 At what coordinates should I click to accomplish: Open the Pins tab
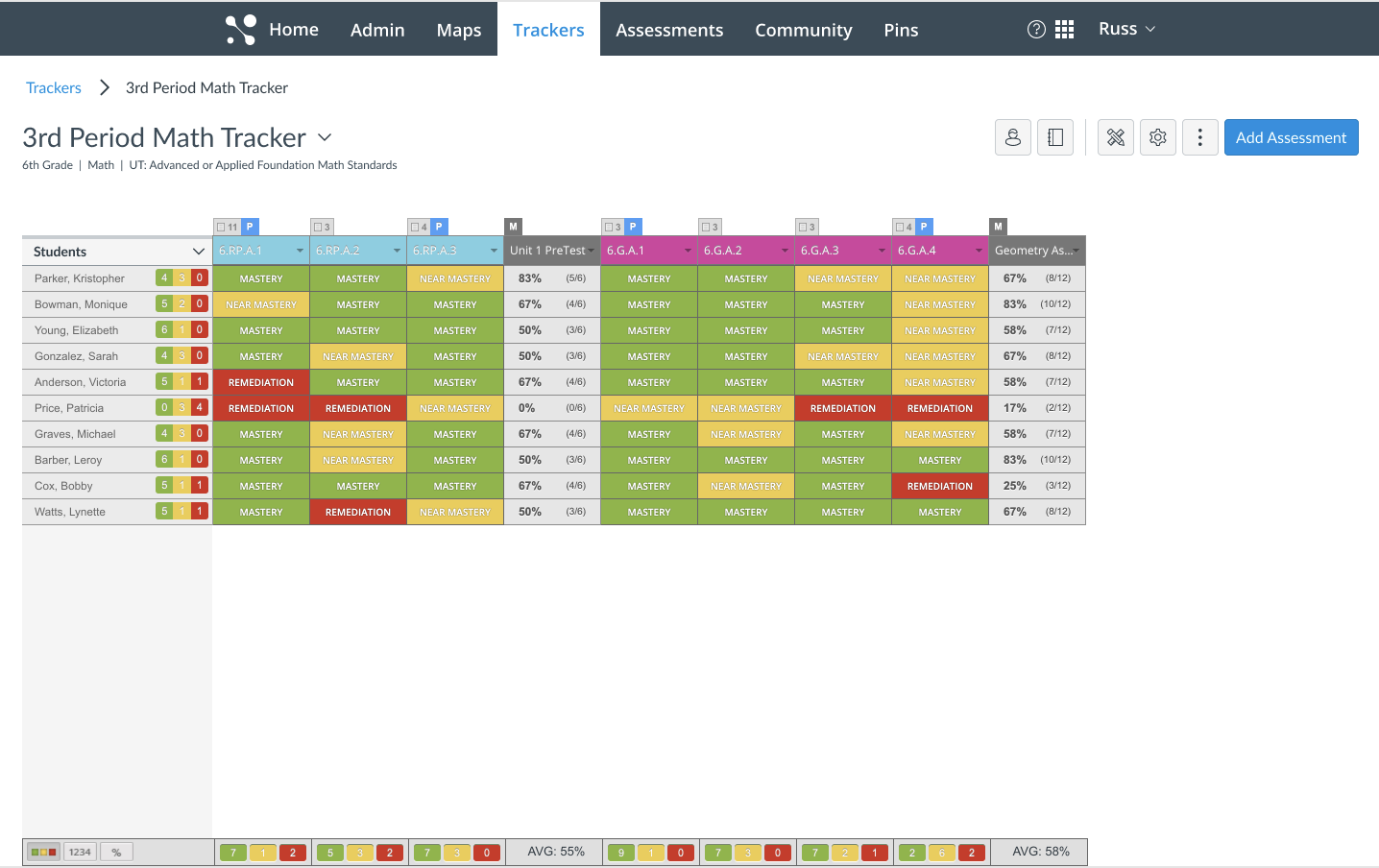(x=901, y=30)
